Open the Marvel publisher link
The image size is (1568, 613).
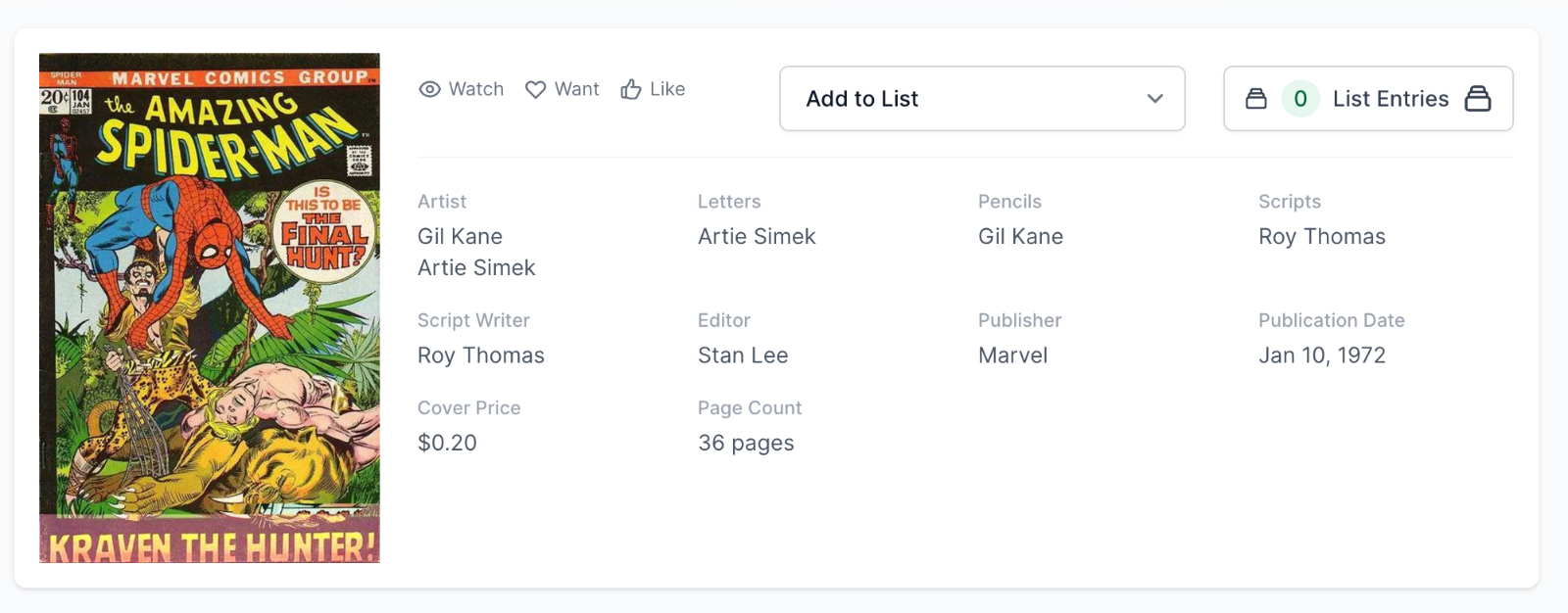point(1012,355)
